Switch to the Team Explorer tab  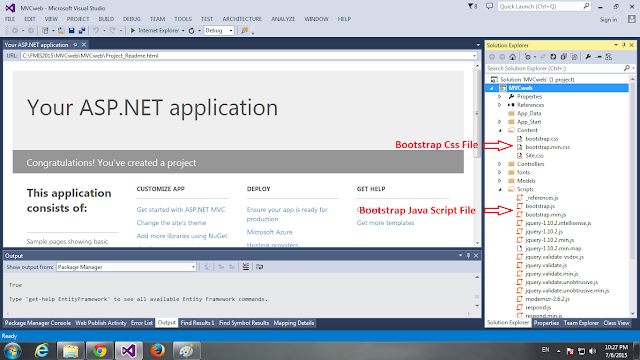581,323
